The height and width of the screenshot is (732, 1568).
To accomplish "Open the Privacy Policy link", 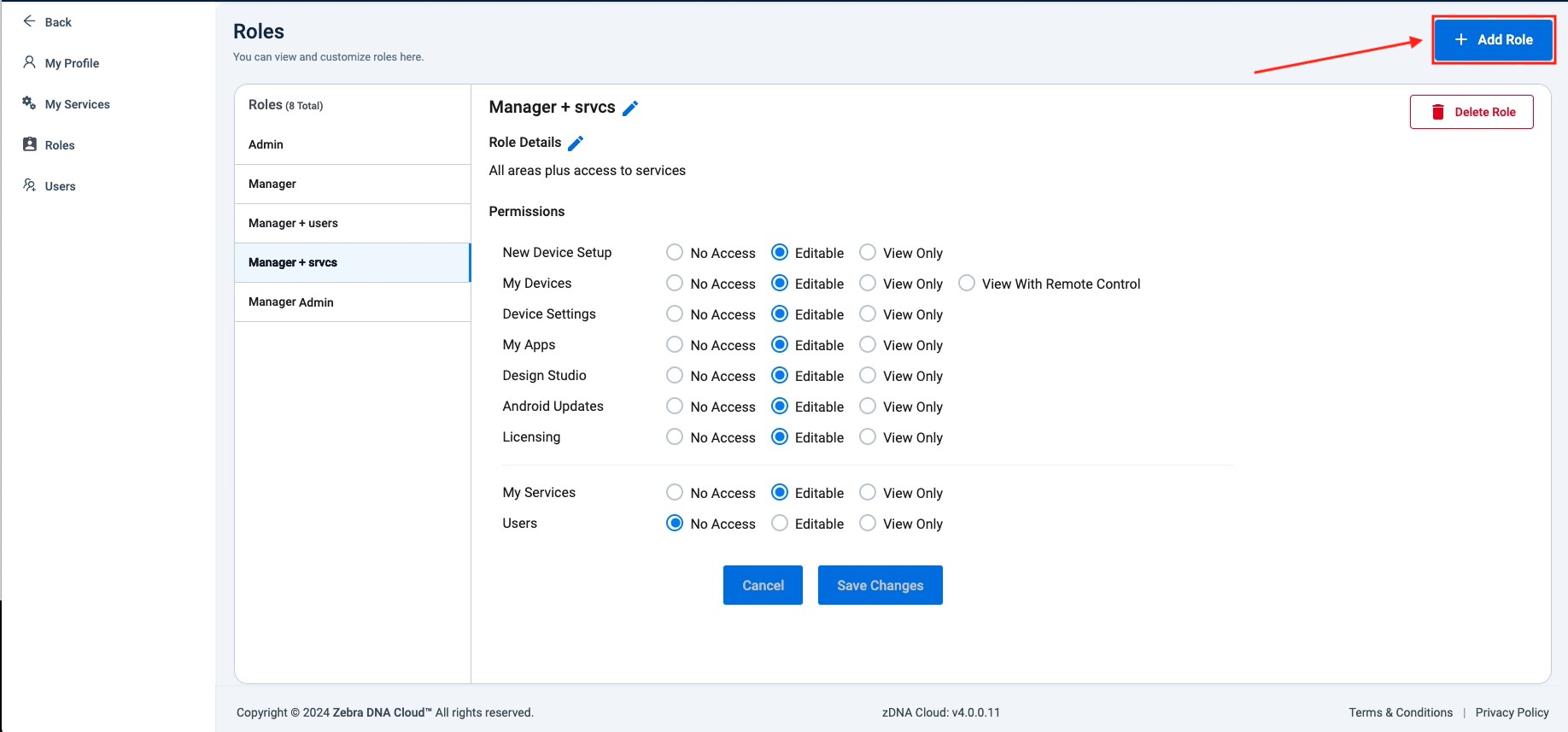I will pos(1512,712).
